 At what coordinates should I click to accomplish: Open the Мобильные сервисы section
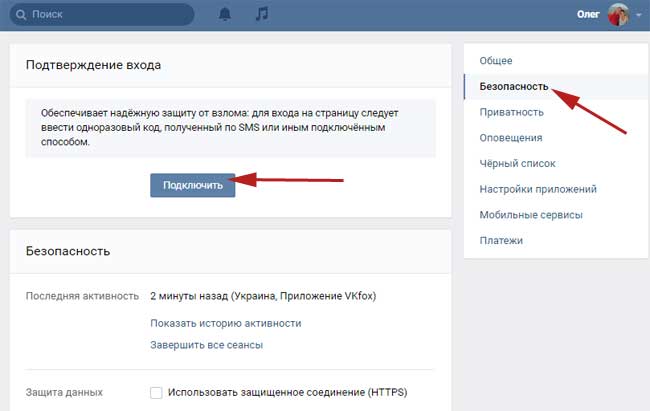coord(531,215)
